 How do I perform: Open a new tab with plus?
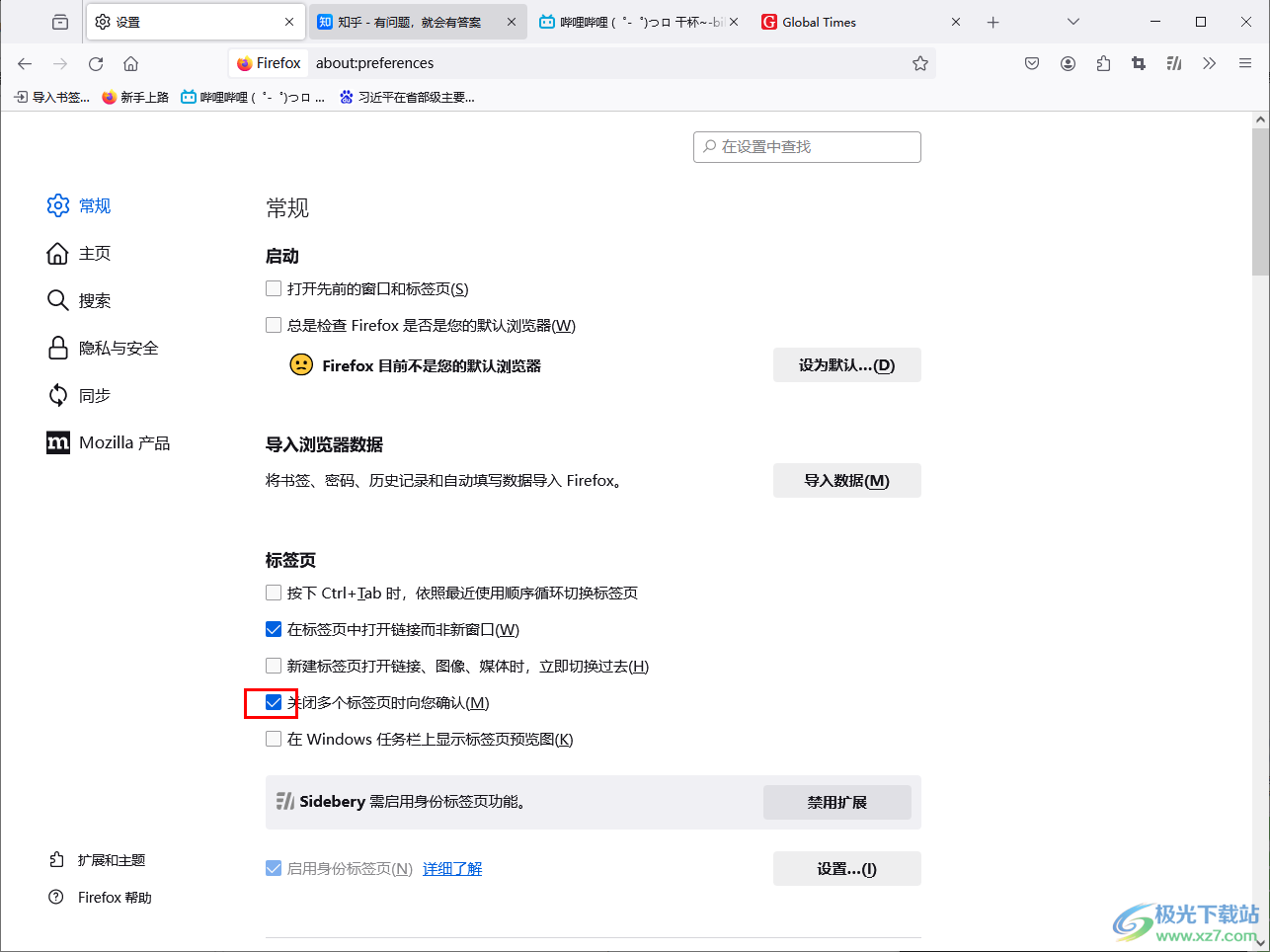tap(993, 22)
